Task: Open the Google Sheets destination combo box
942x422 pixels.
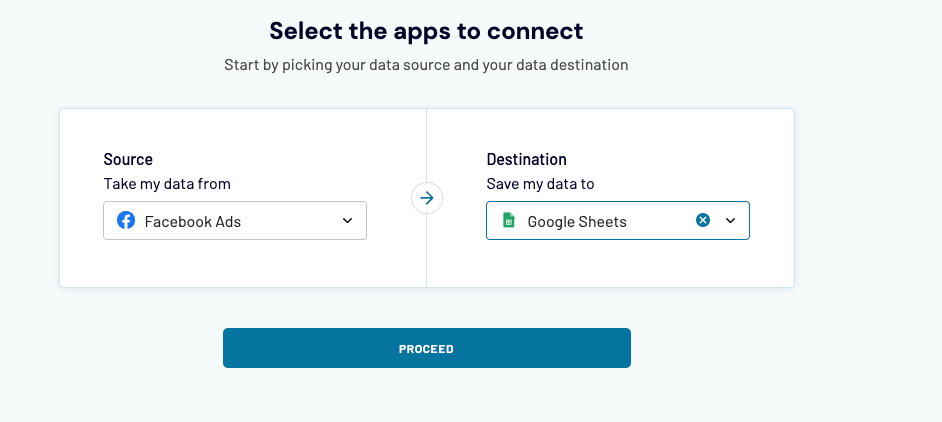Action: click(618, 221)
